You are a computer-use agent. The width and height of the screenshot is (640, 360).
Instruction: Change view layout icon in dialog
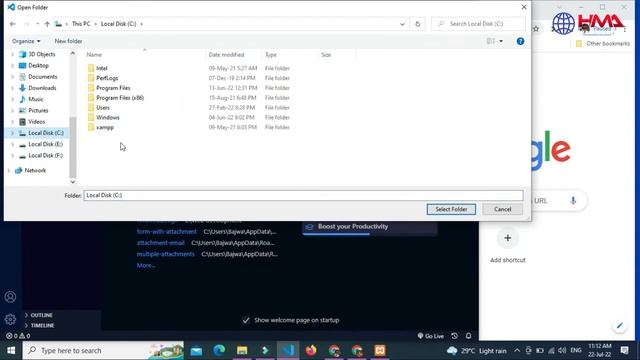(x=491, y=41)
